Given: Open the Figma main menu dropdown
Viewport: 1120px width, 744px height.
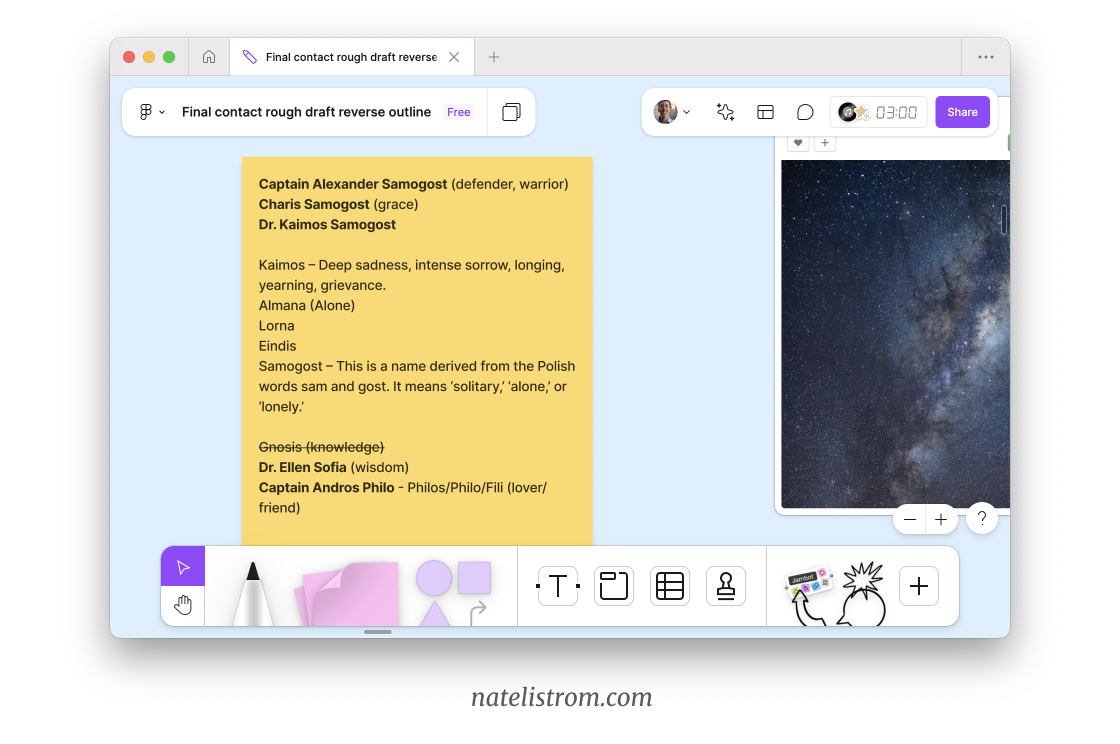Looking at the screenshot, I should [152, 112].
